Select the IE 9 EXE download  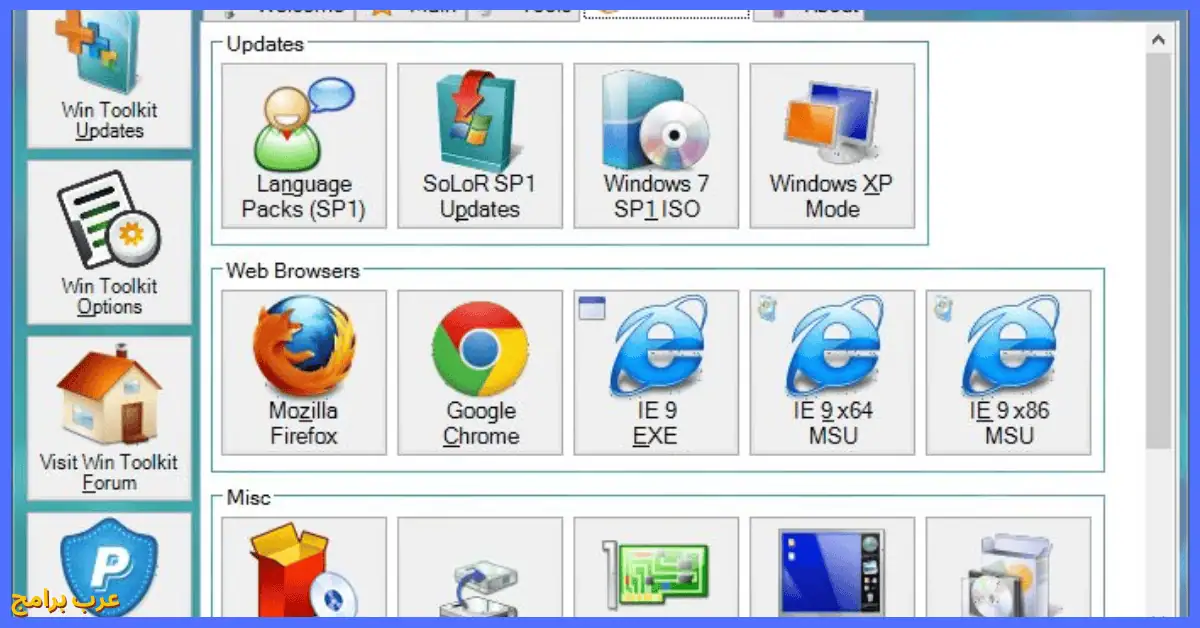[656, 373]
